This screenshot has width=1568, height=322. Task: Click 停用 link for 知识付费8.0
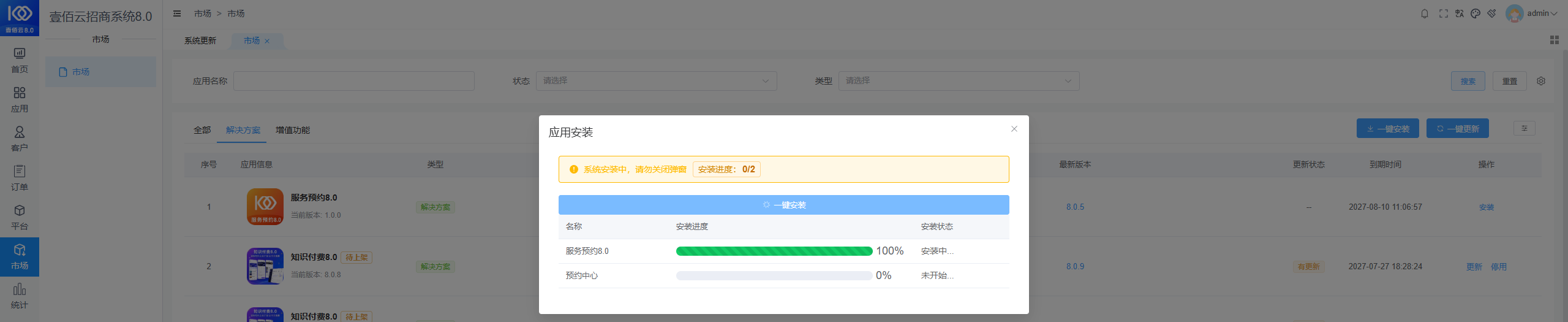(x=1499, y=267)
